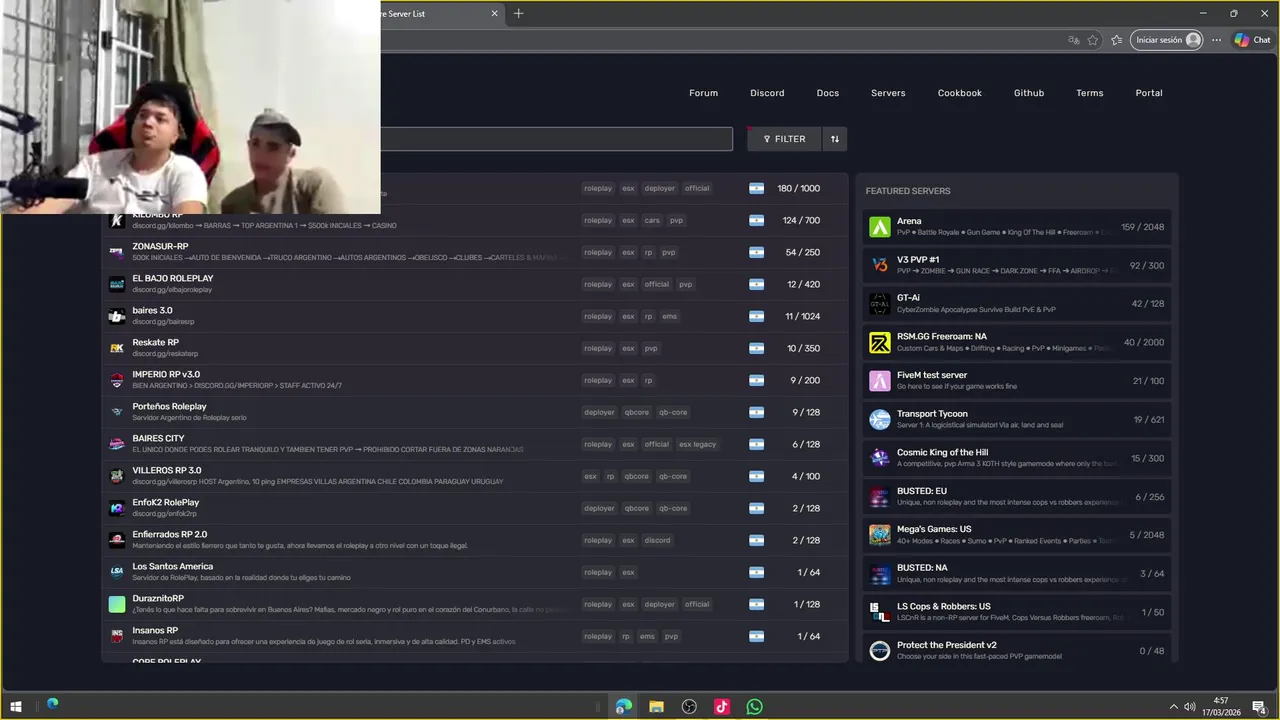Open favorites list icon in toolbar
This screenshot has height=720, width=1280.
(x=1117, y=40)
